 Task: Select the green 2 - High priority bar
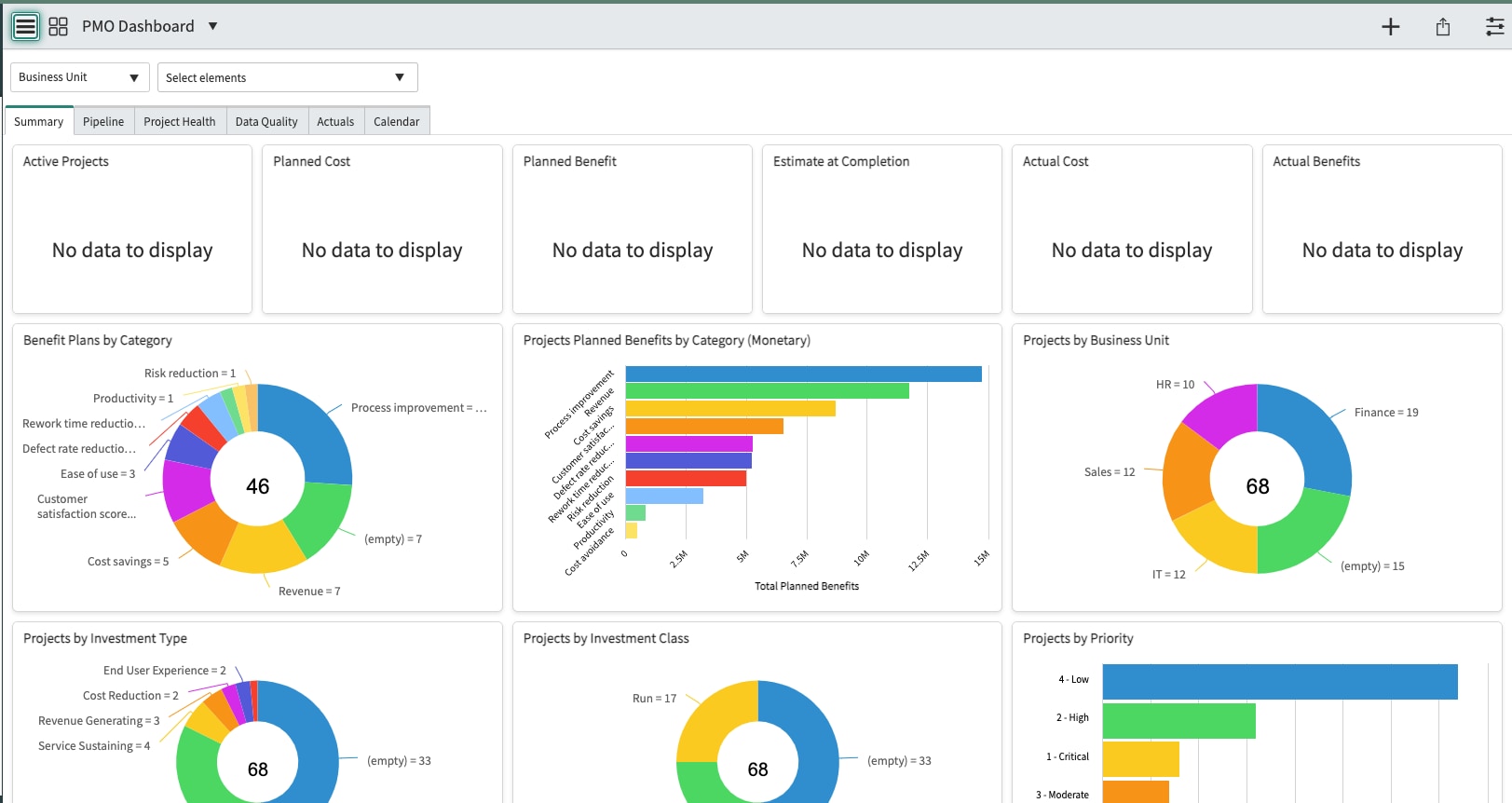tap(1179, 721)
